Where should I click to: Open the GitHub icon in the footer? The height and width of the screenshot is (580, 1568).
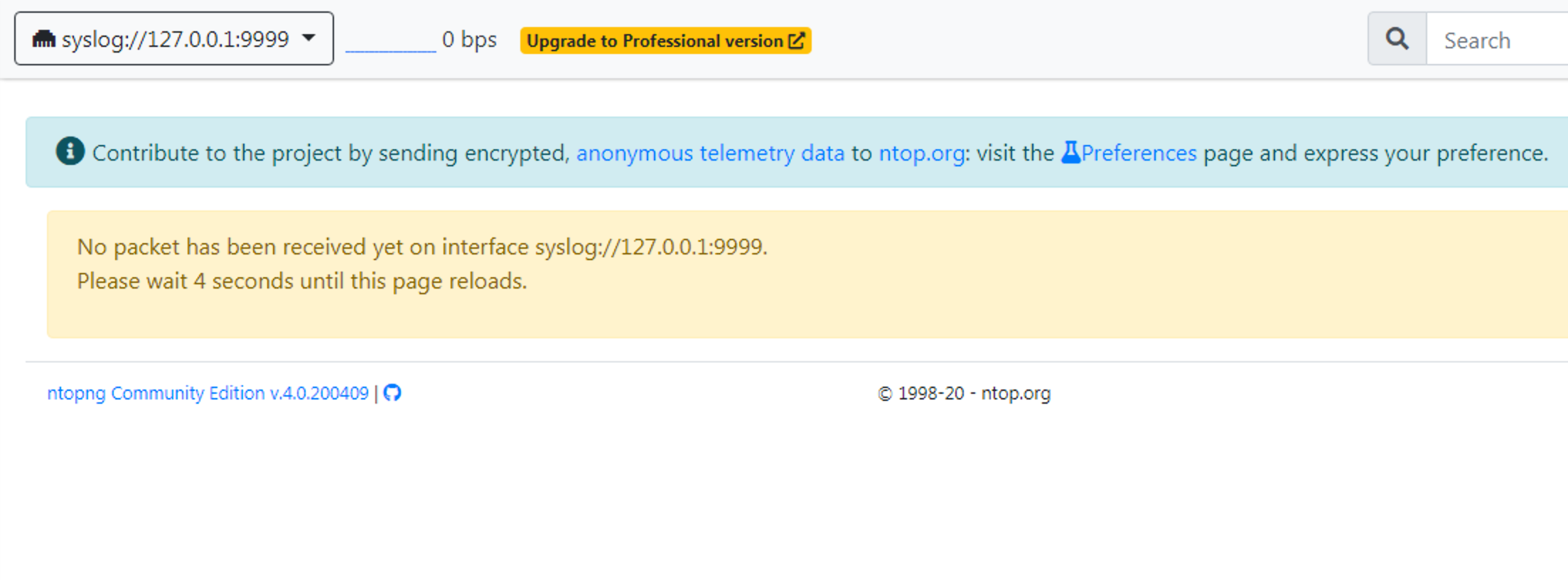(392, 392)
